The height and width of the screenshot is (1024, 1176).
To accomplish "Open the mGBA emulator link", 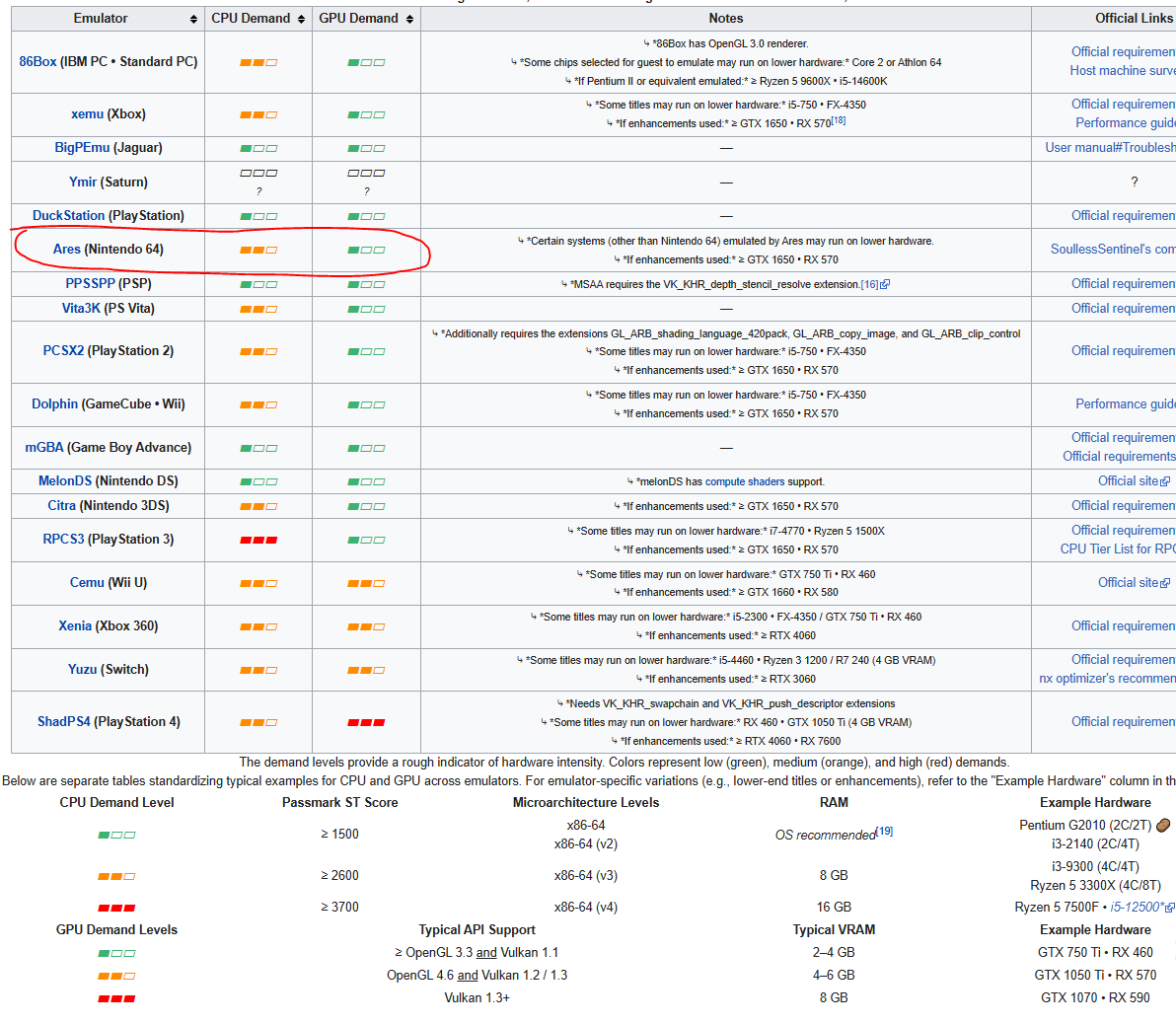I will tap(44, 447).
